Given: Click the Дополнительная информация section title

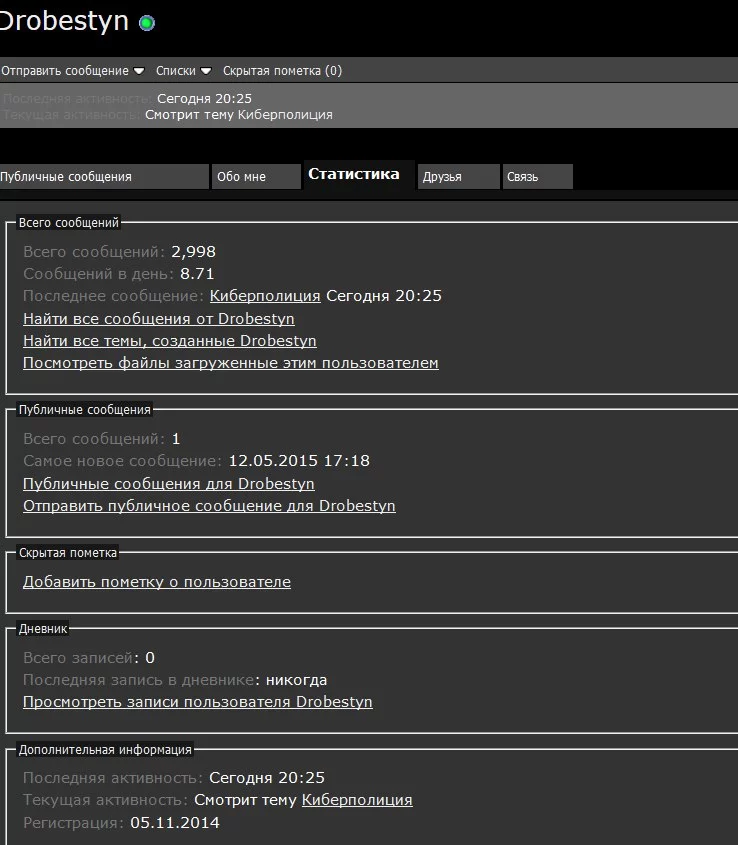Looking at the screenshot, I should coord(105,749).
